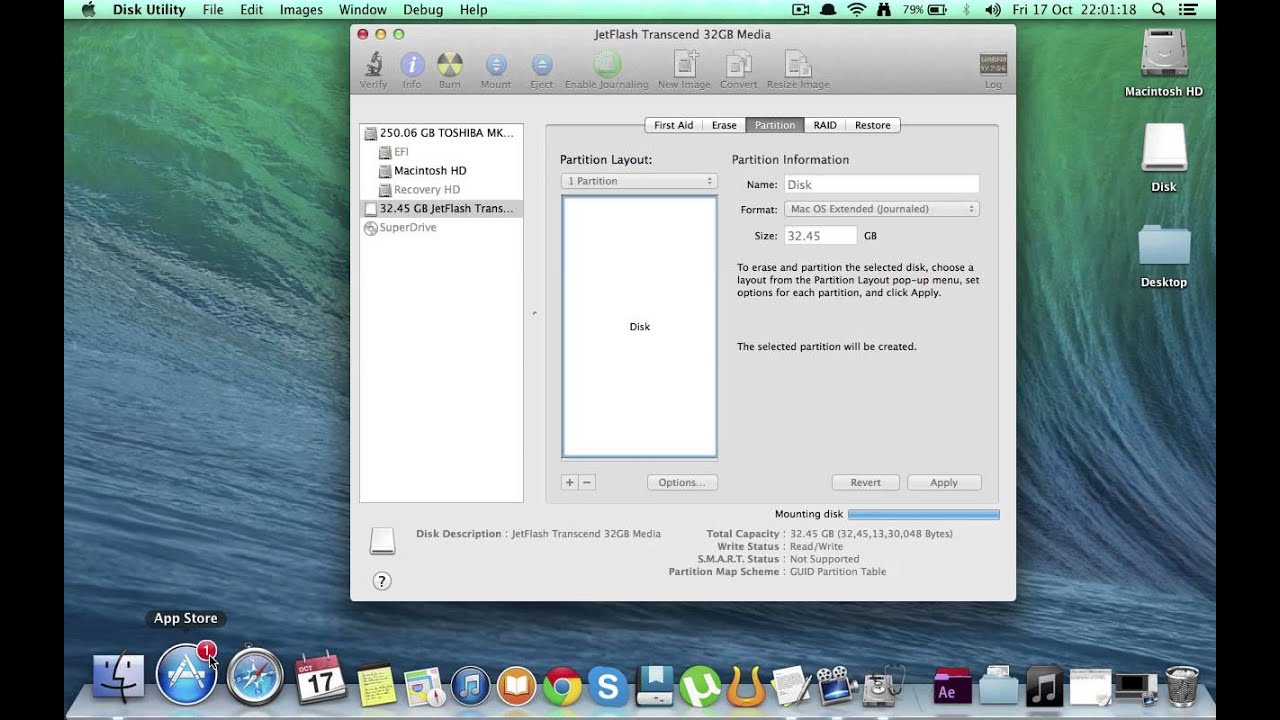Select the Disk partition block in layout
This screenshot has height=720, width=1280.
coord(639,327)
